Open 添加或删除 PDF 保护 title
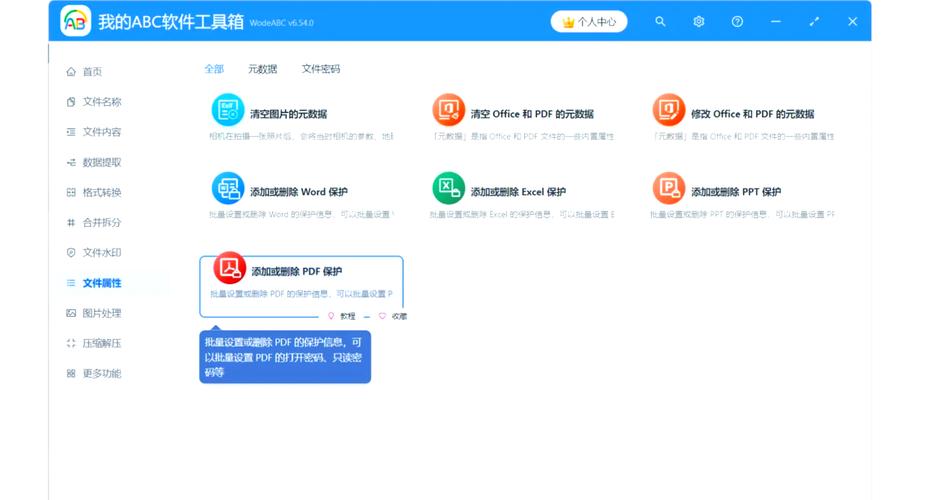 click(297, 271)
